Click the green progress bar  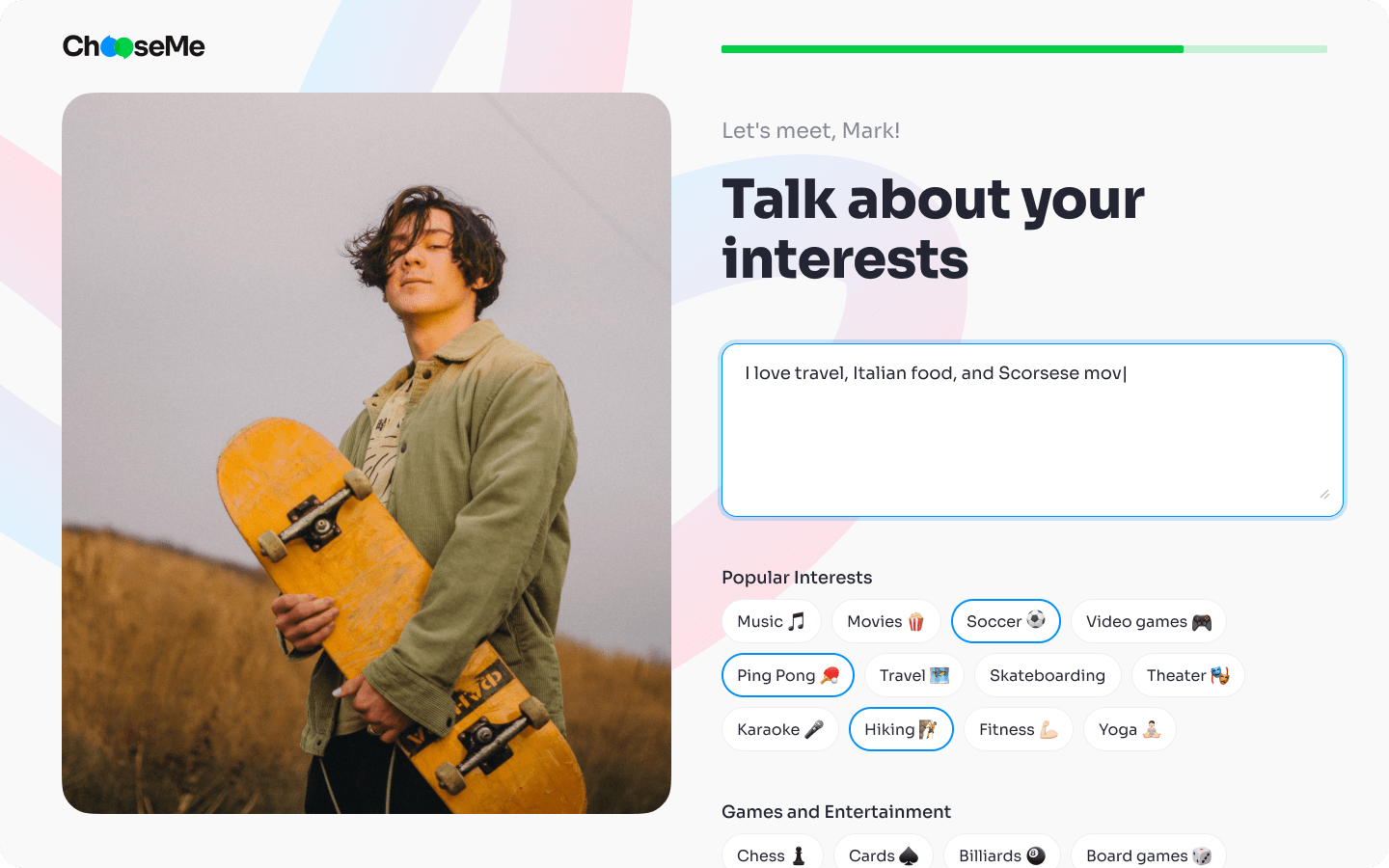pyautogui.click(x=951, y=48)
